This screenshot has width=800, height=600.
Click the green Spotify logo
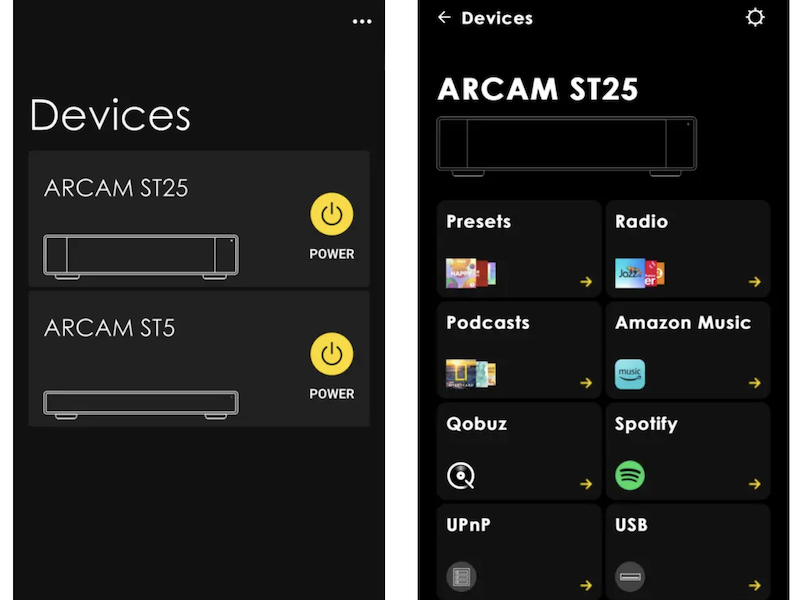pyautogui.click(x=630, y=476)
